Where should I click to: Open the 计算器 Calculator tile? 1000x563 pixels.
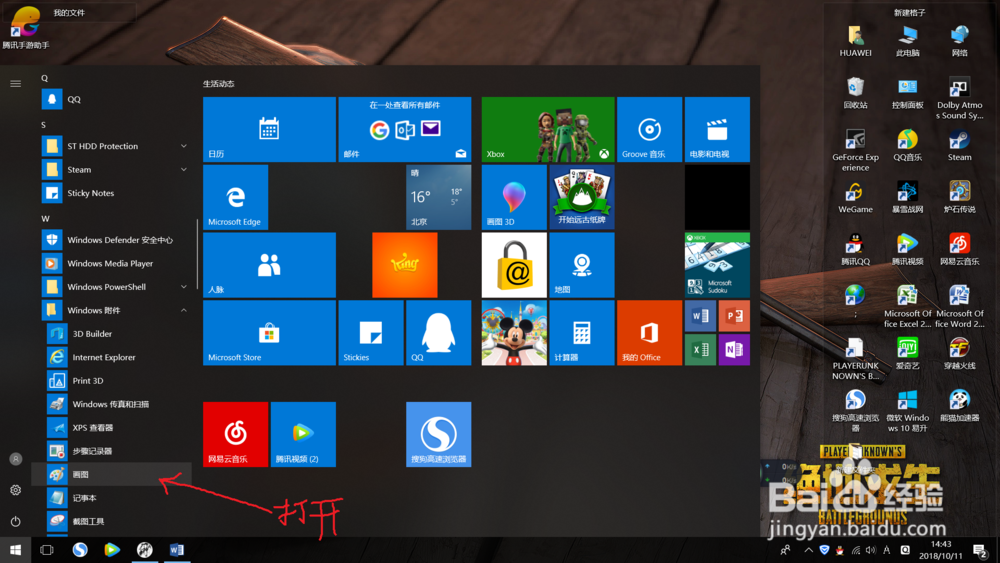click(x=582, y=333)
